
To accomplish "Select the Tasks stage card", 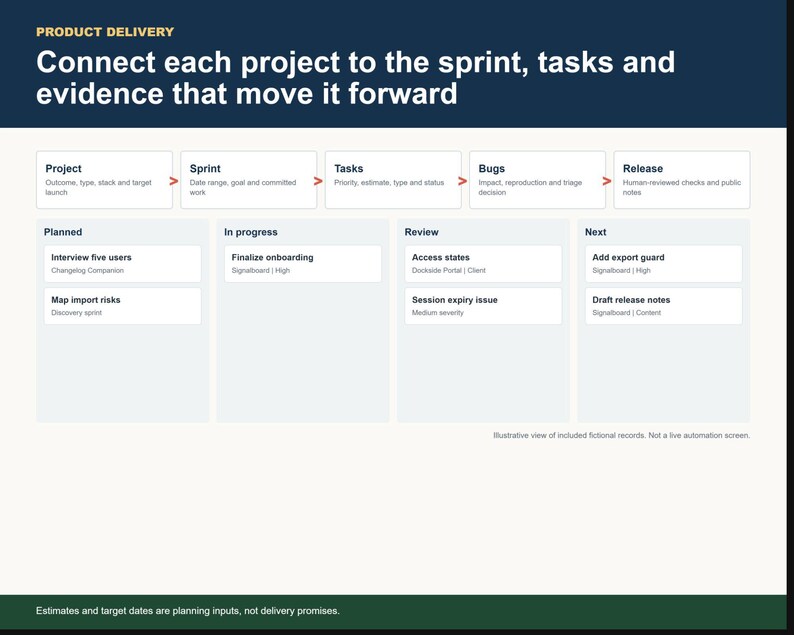I will [x=393, y=180].
